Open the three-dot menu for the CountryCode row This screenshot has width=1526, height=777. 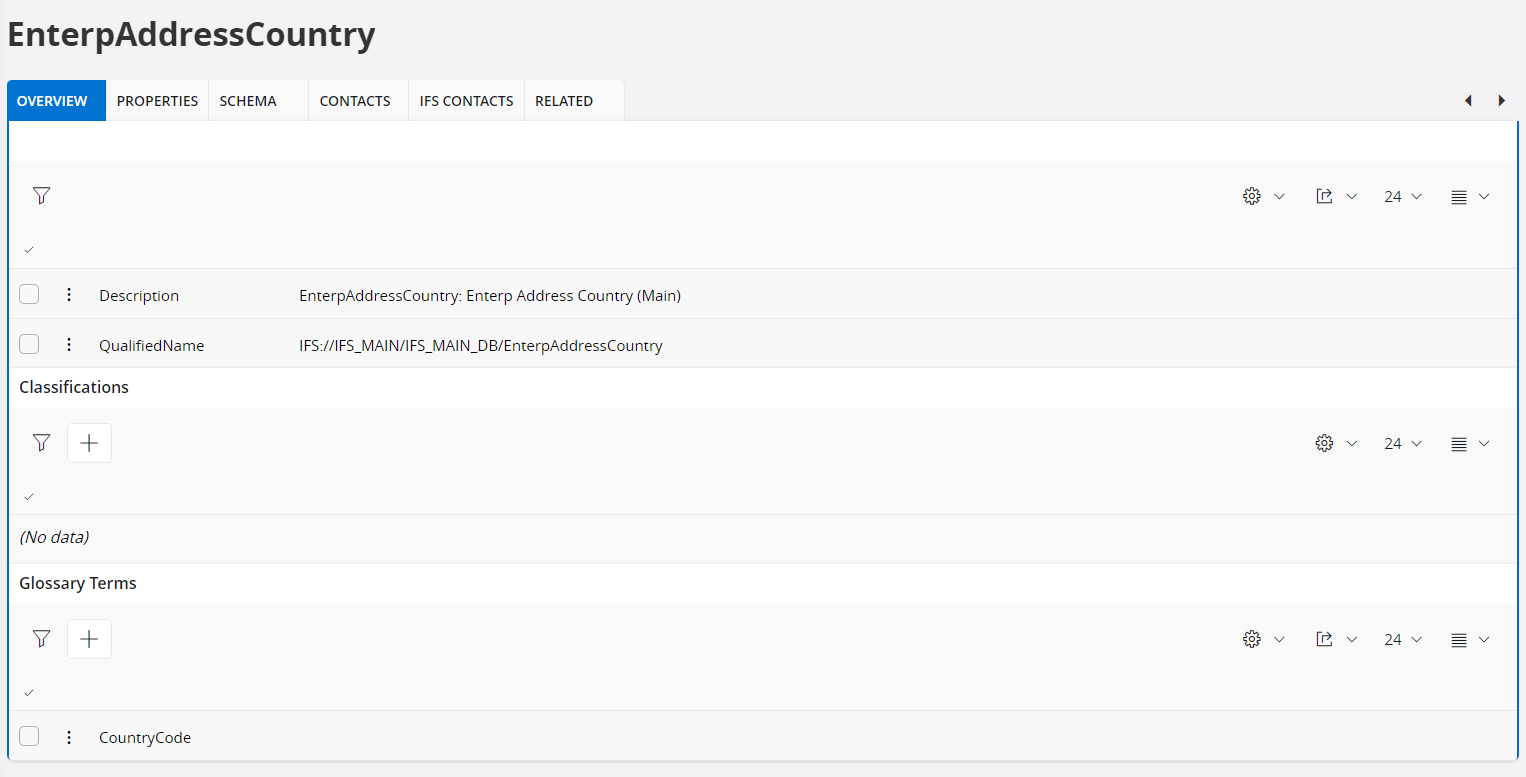coord(69,737)
